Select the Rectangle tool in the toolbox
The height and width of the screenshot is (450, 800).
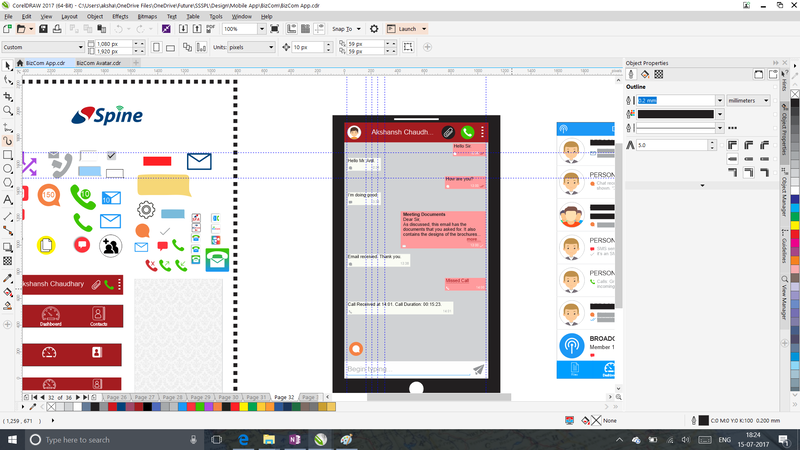(8, 155)
